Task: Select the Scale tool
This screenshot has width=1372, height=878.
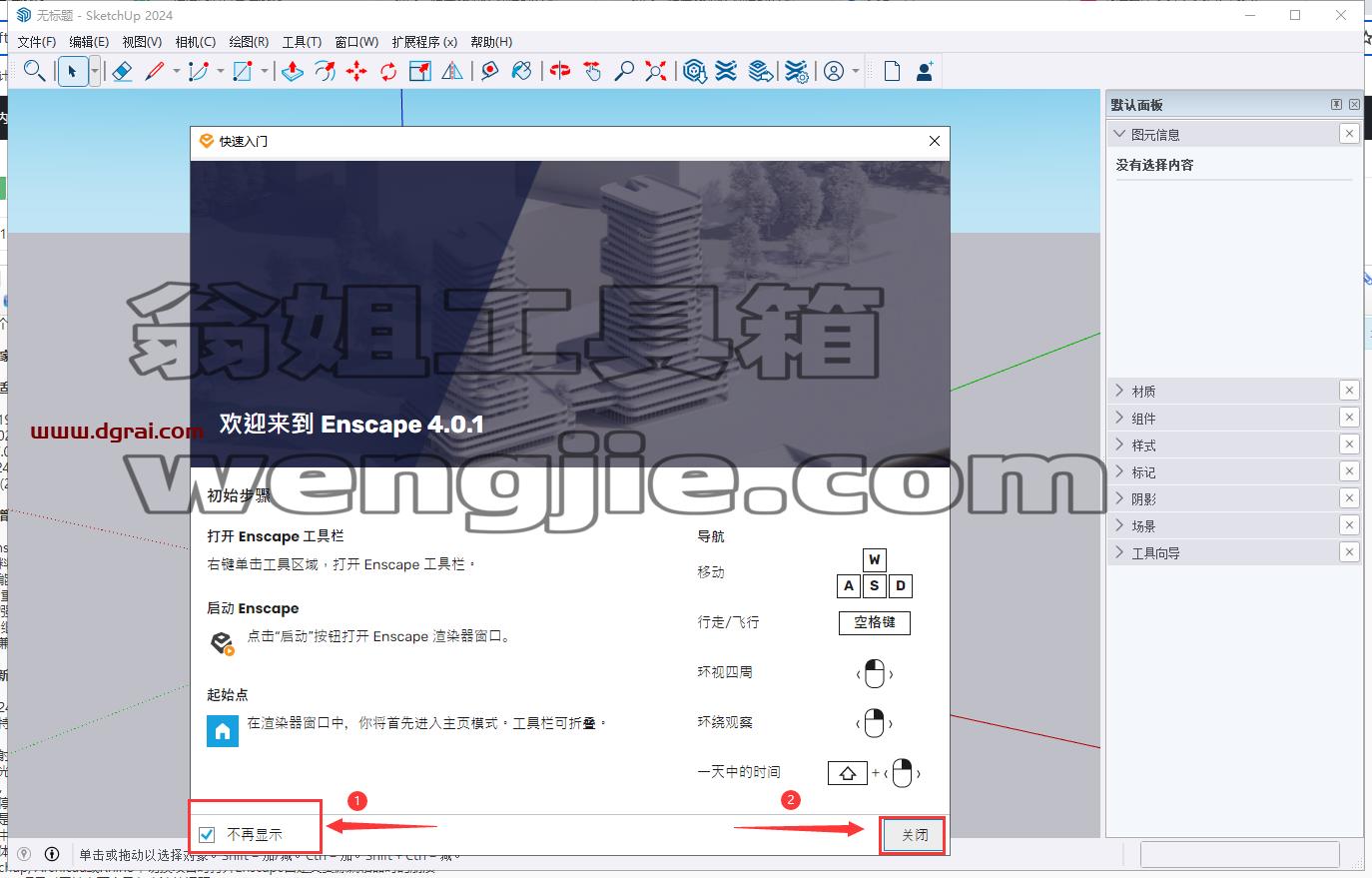Action: coord(420,71)
